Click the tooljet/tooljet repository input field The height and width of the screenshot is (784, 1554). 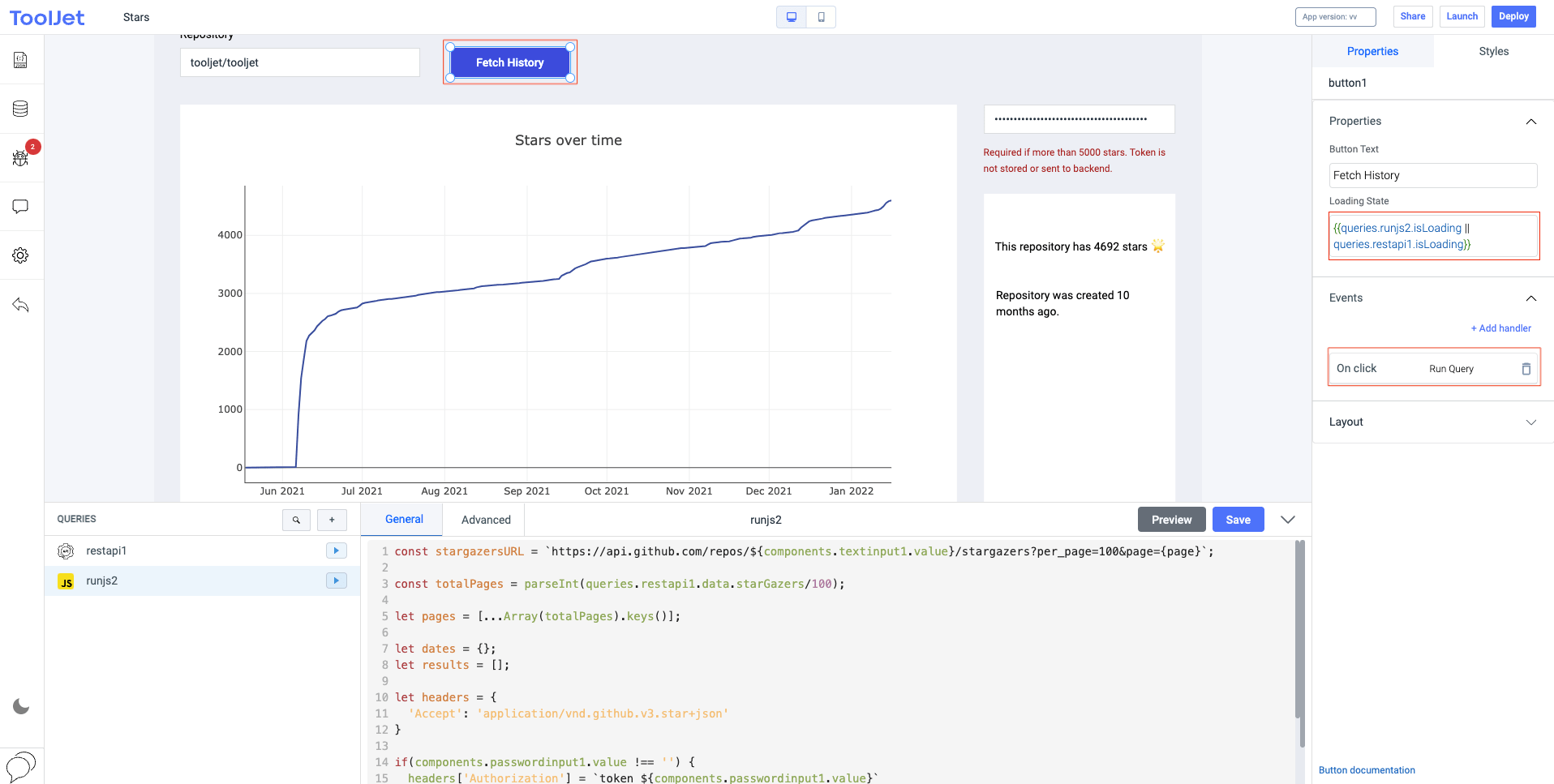[299, 62]
